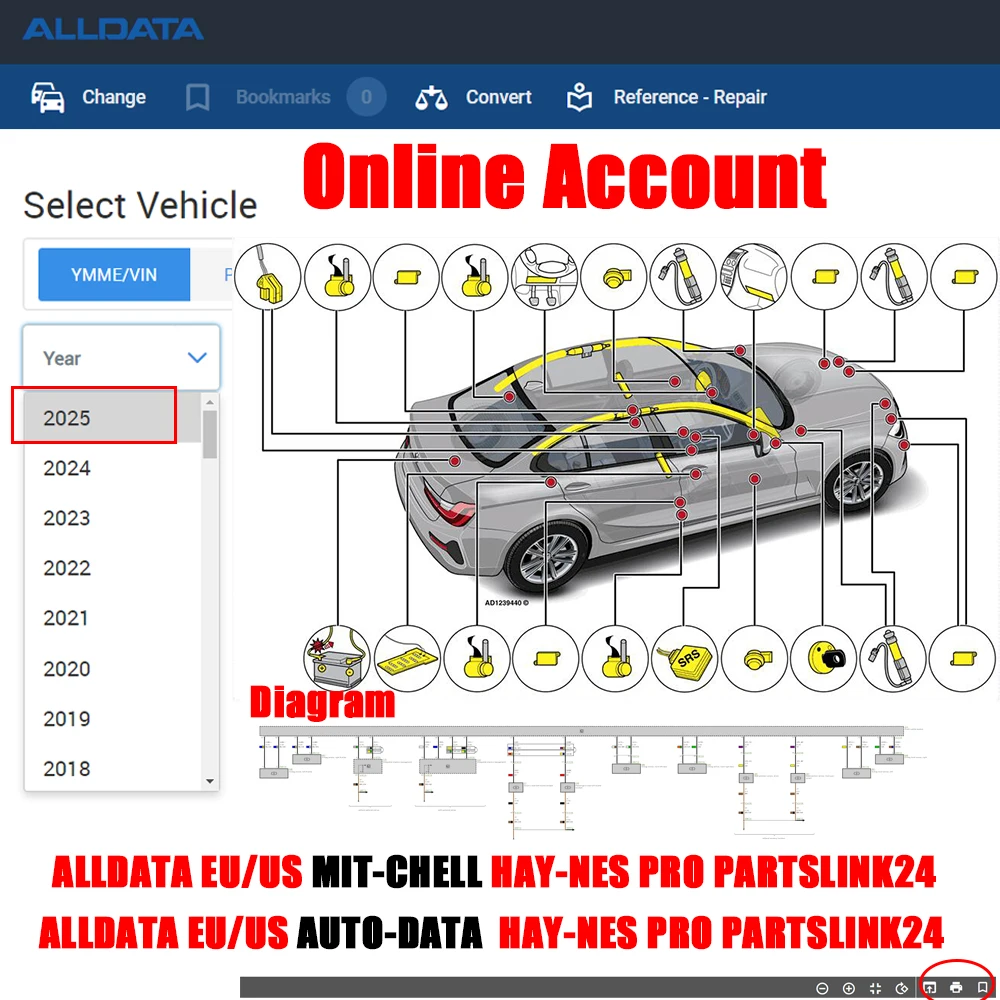Image resolution: width=1000 pixels, height=1000 pixels.
Task: Switch to the partially hidden P tab
Action: 227,274
